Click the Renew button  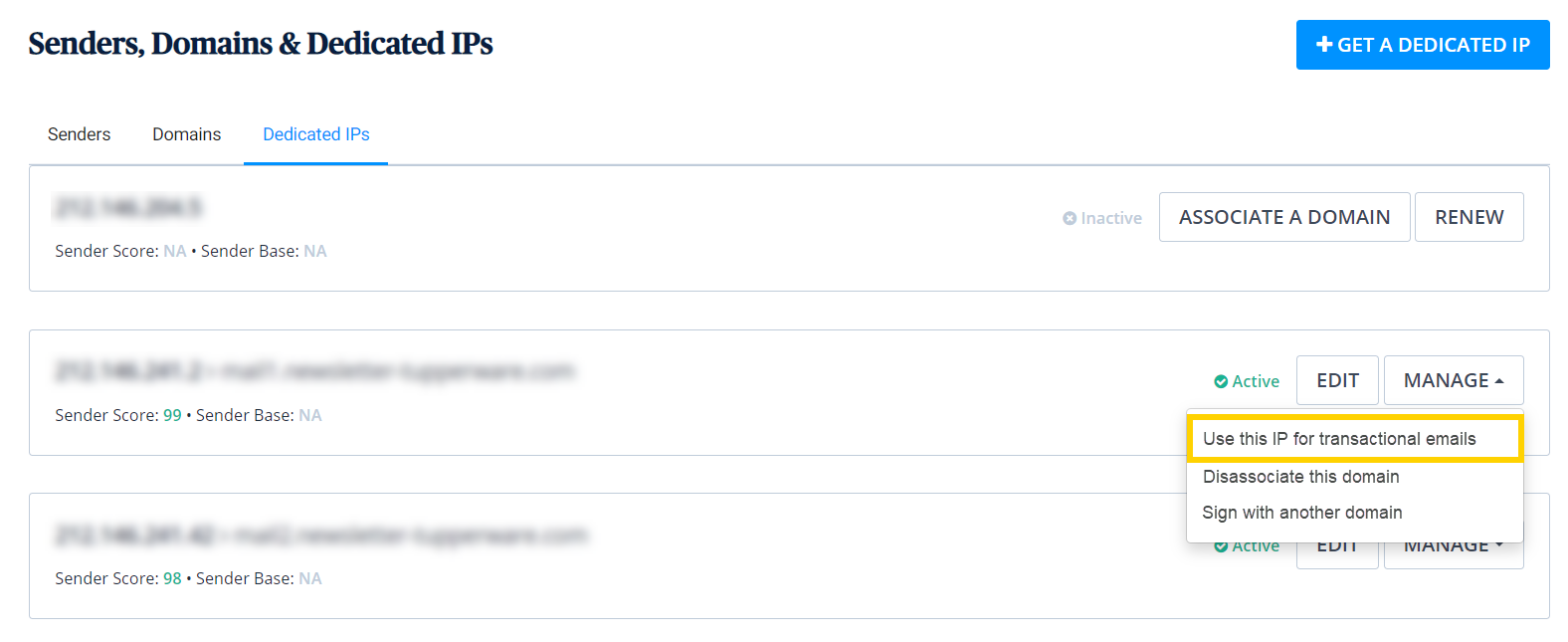coord(1470,217)
